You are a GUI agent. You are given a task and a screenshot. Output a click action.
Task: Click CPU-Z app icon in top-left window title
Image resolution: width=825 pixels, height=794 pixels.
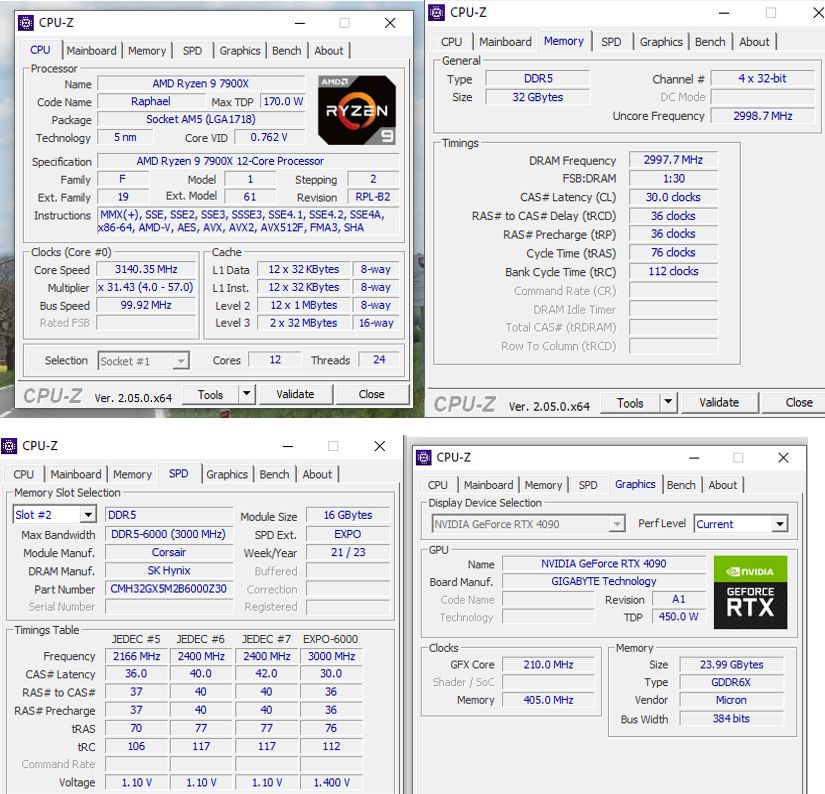25,23
